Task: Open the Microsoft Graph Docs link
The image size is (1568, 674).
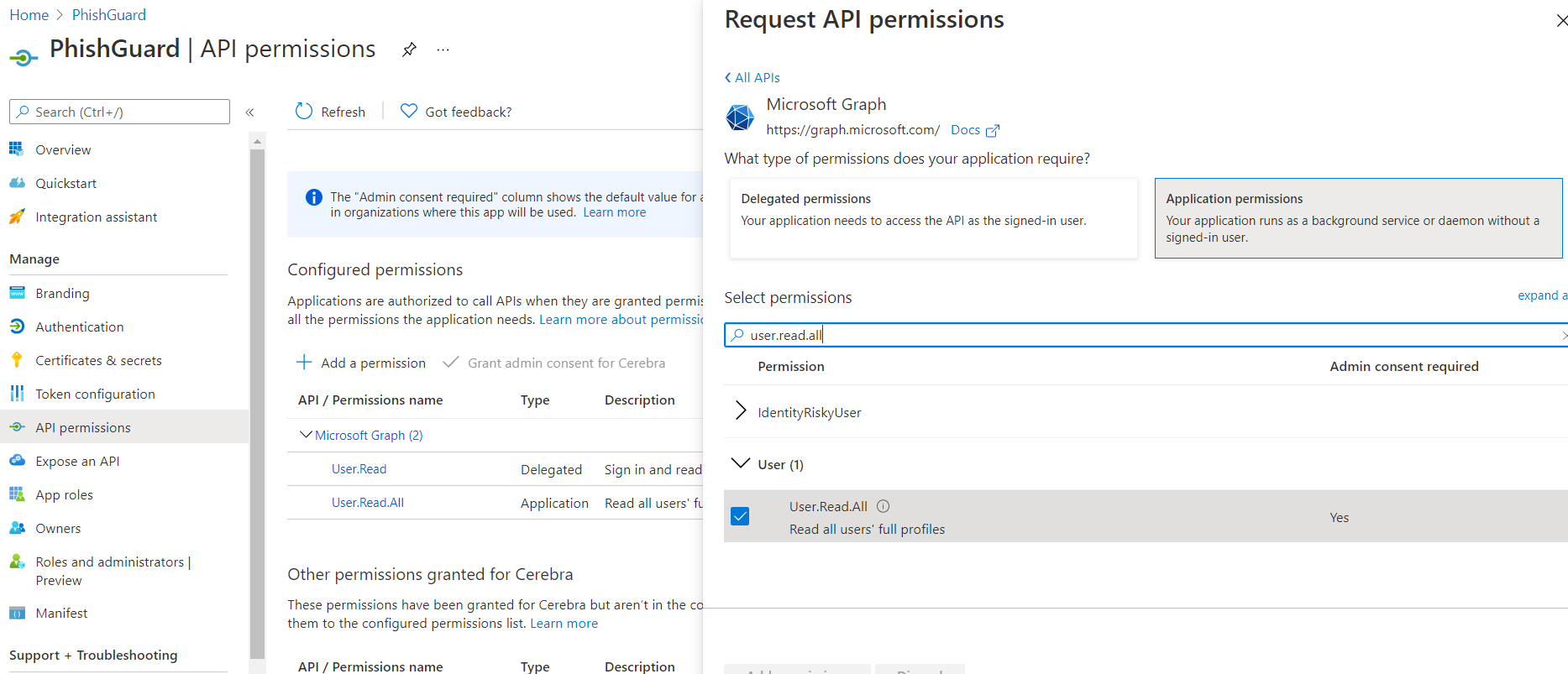Action: (x=974, y=130)
